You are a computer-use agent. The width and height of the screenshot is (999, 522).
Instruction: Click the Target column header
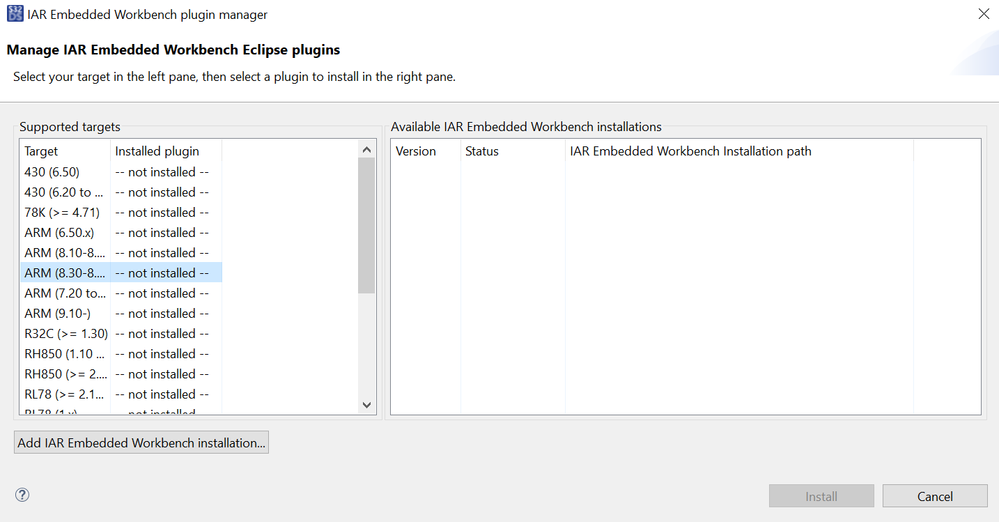[x=65, y=151]
